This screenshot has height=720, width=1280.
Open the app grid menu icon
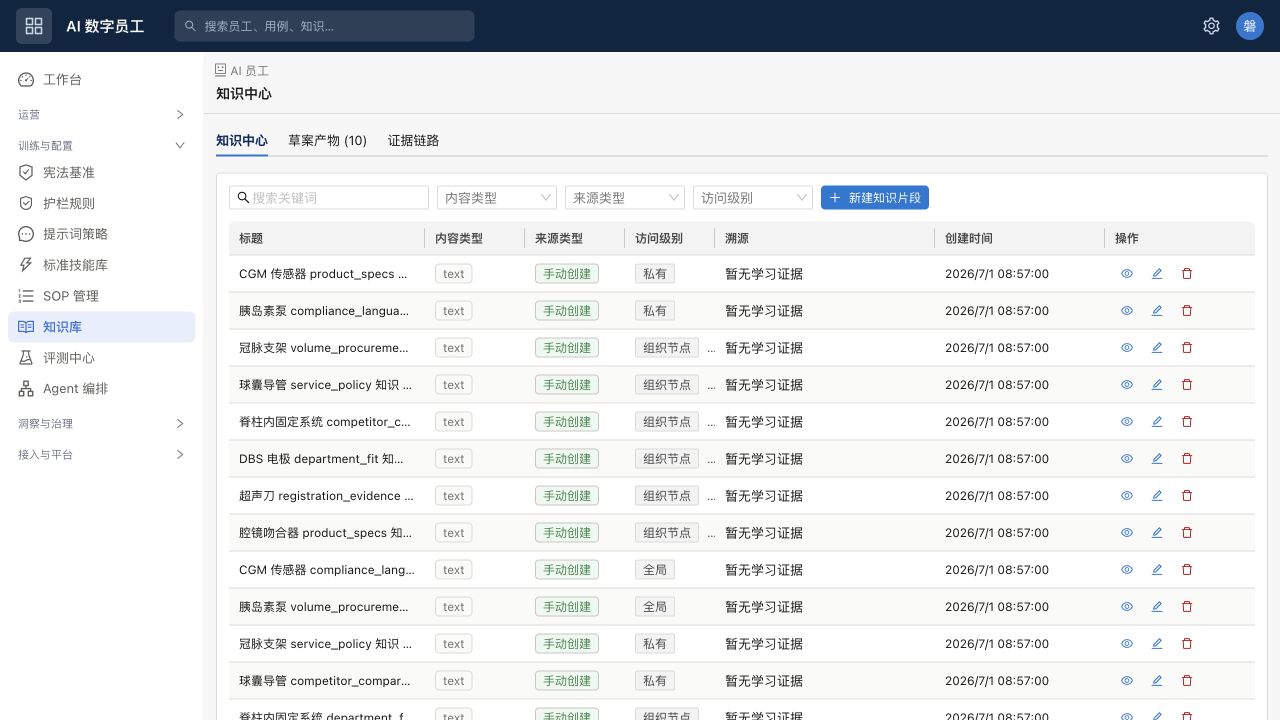[x=34, y=26]
